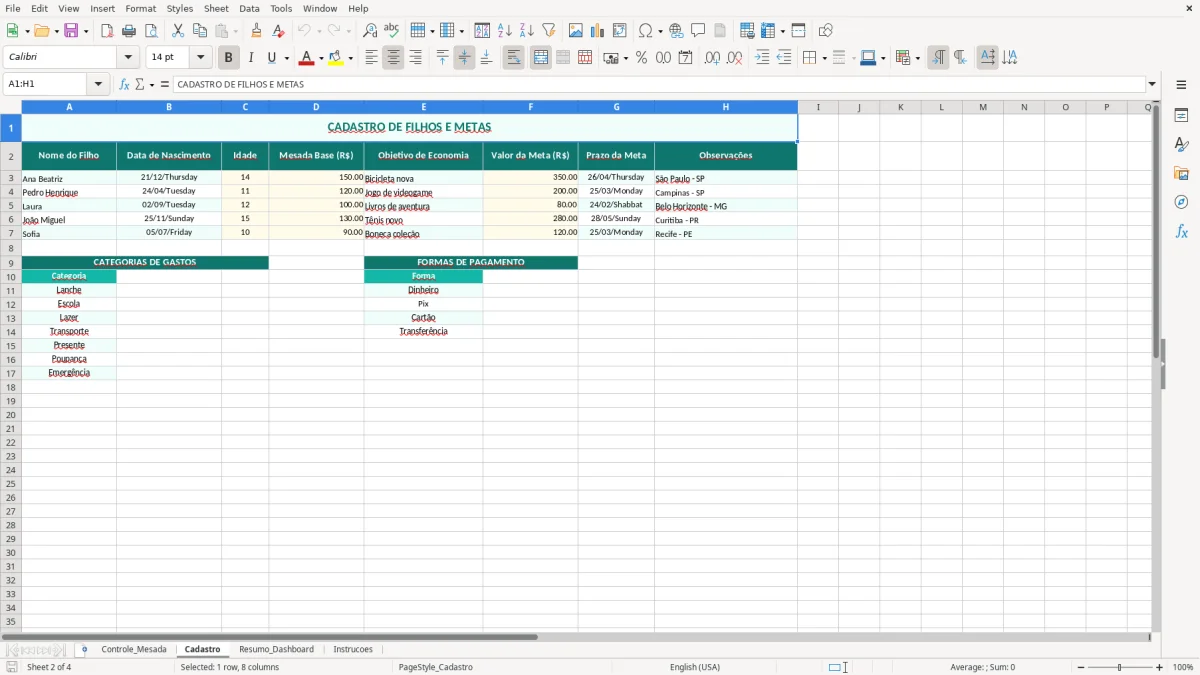Click the Print icon
Viewport: 1200px width, 675px height.
(129, 31)
